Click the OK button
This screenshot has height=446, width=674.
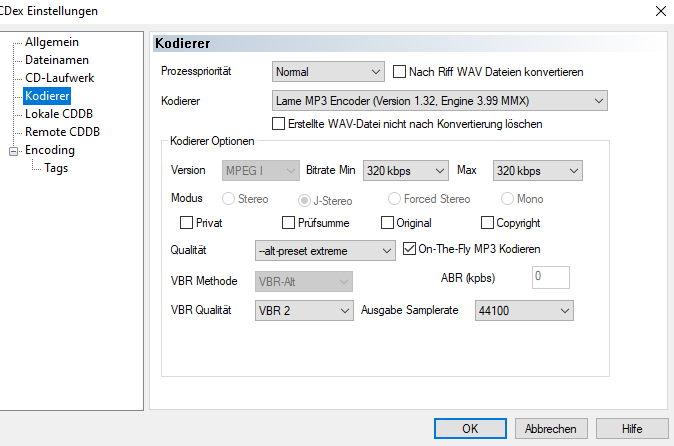coord(470,429)
